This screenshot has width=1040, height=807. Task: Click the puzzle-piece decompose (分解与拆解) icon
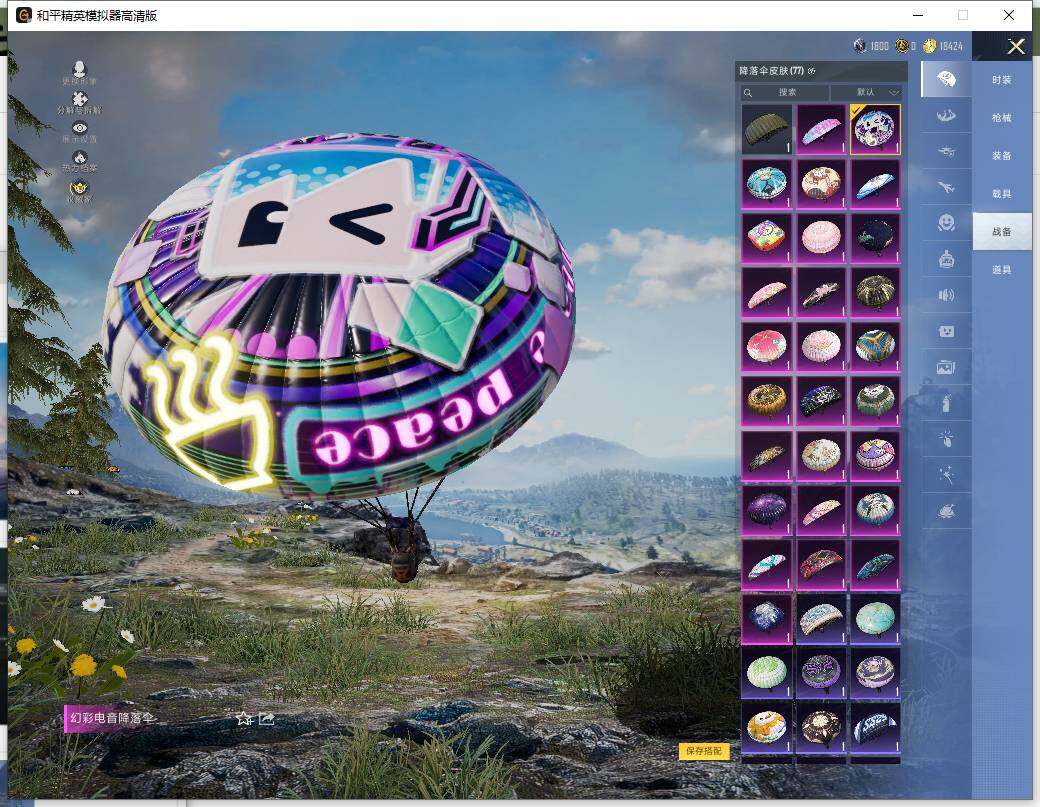[80, 99]
